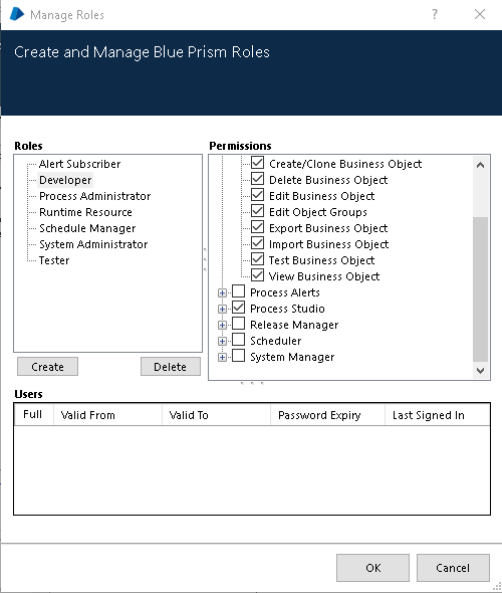Image resolution: width=502 pixels, height=593 pixels.
Task: Close the Manage Roles dialog
Action: [480, 14]
